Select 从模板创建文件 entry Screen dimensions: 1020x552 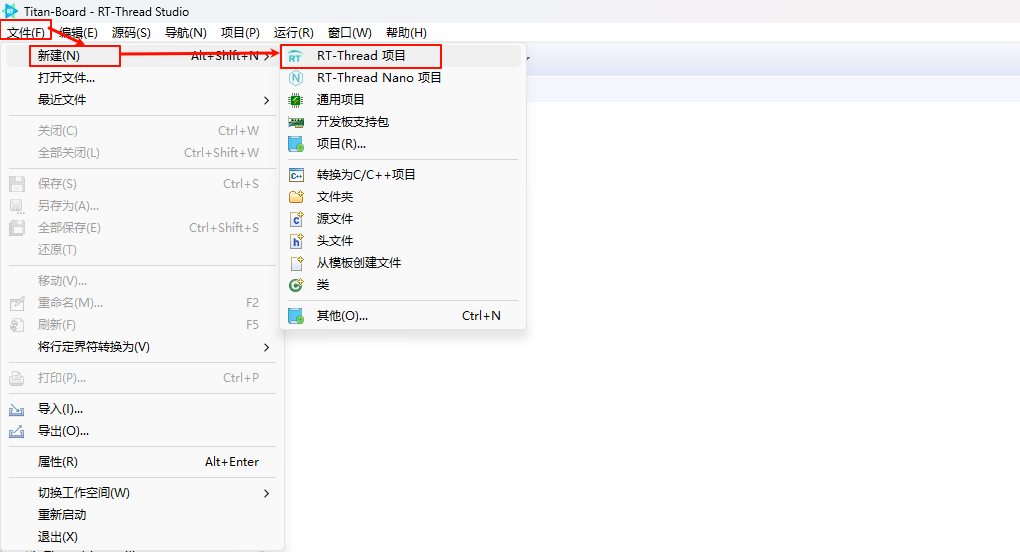tap(359, 263)
